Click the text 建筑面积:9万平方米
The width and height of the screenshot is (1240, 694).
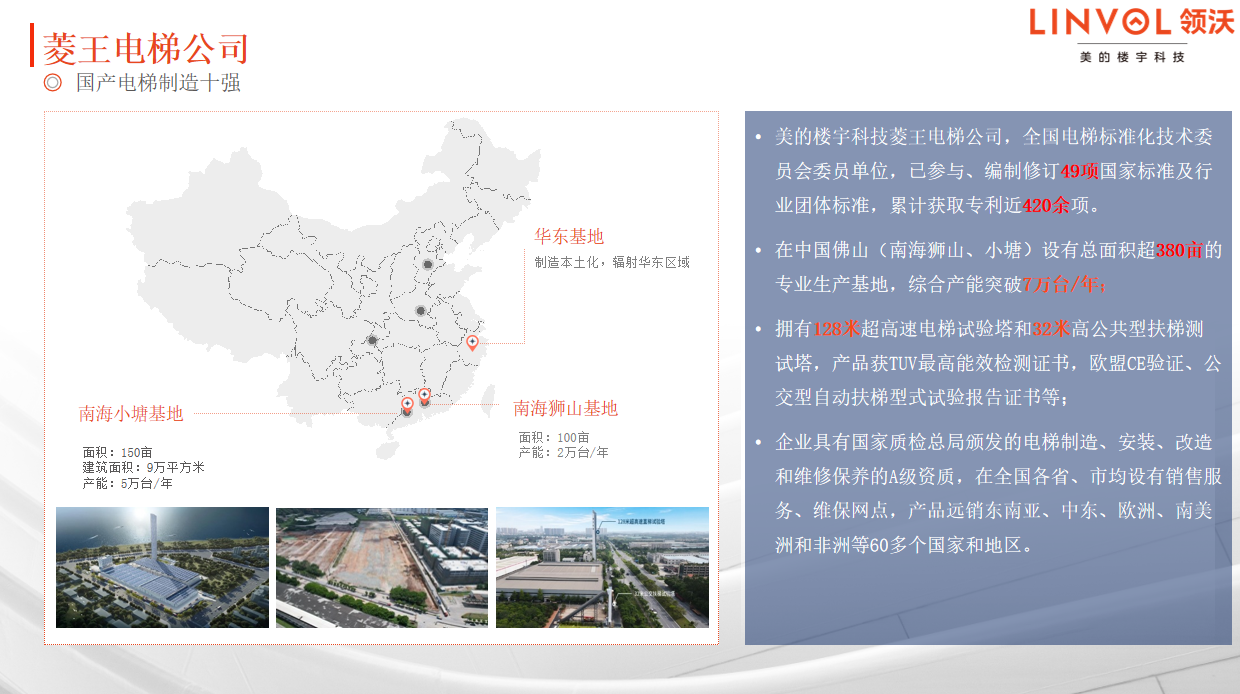click(x=143, y=467)
